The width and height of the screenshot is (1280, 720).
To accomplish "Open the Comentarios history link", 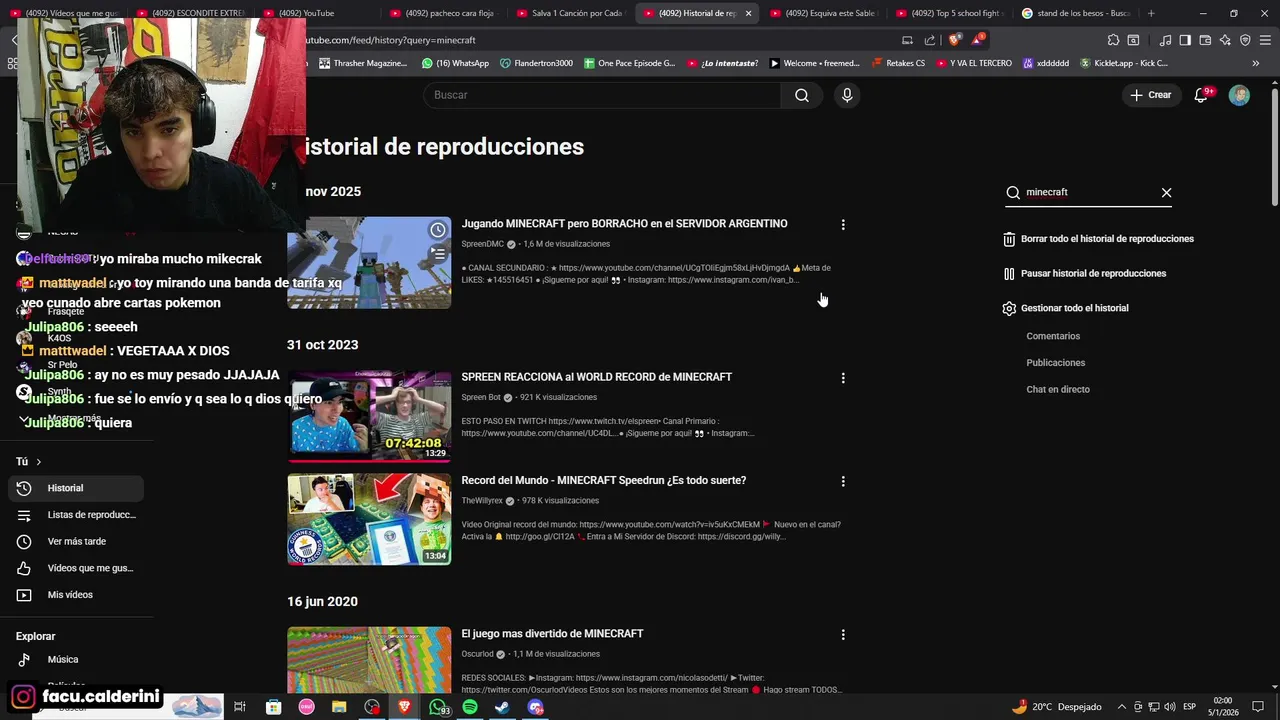I will tap(1053, 336).
